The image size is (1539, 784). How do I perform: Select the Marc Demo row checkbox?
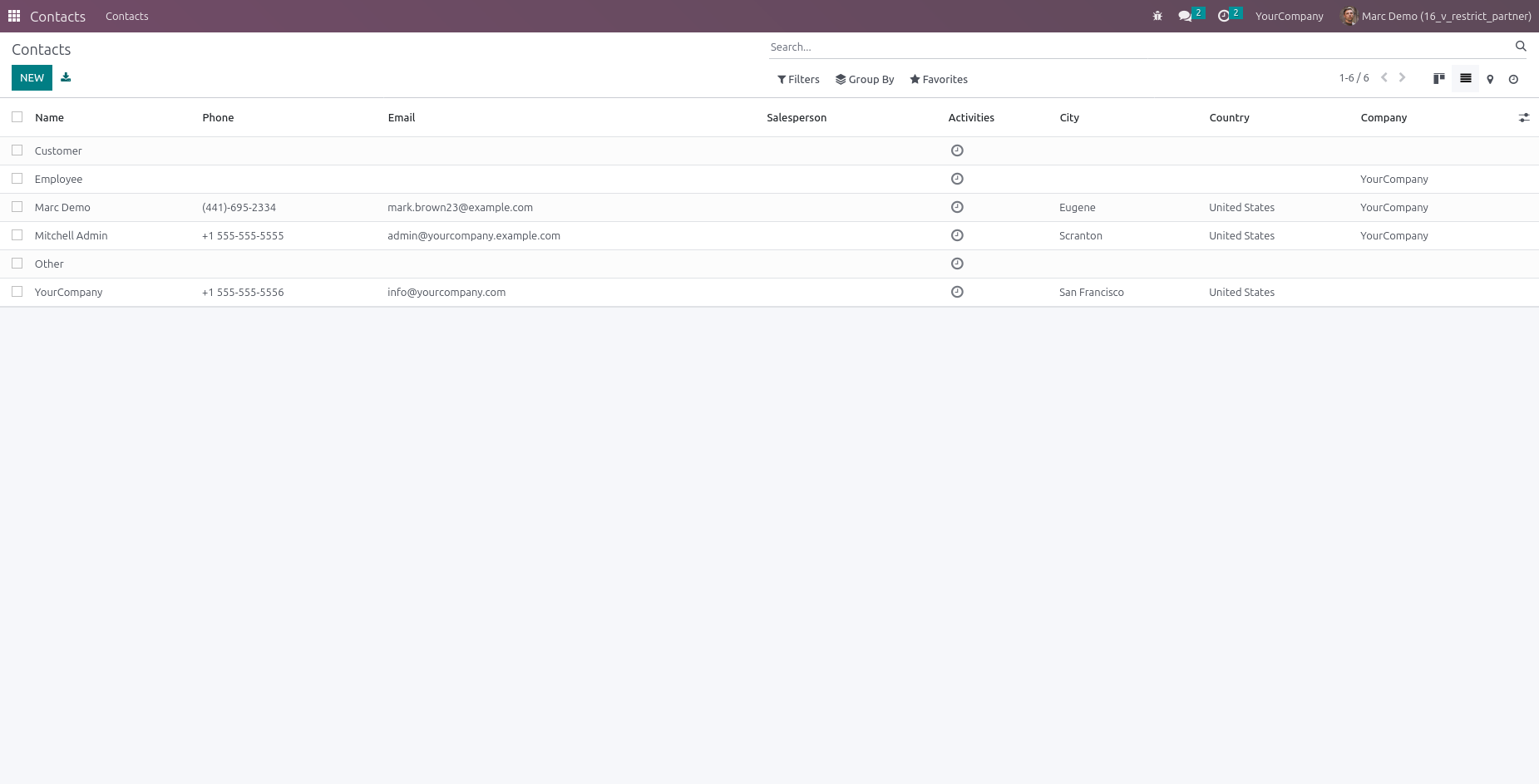17,207
